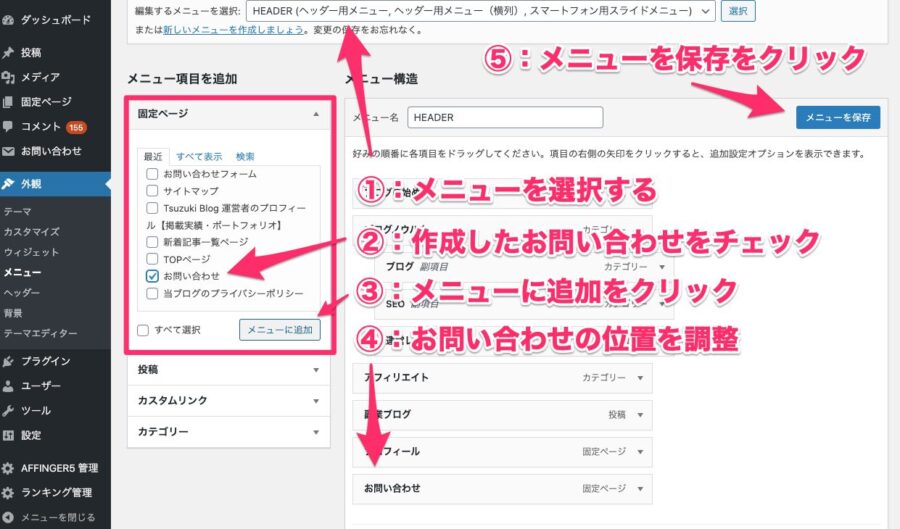Open the 編集するメニューを選択 dropdown
The height and width of the screenshot is (529, 900).
[481, 11]
